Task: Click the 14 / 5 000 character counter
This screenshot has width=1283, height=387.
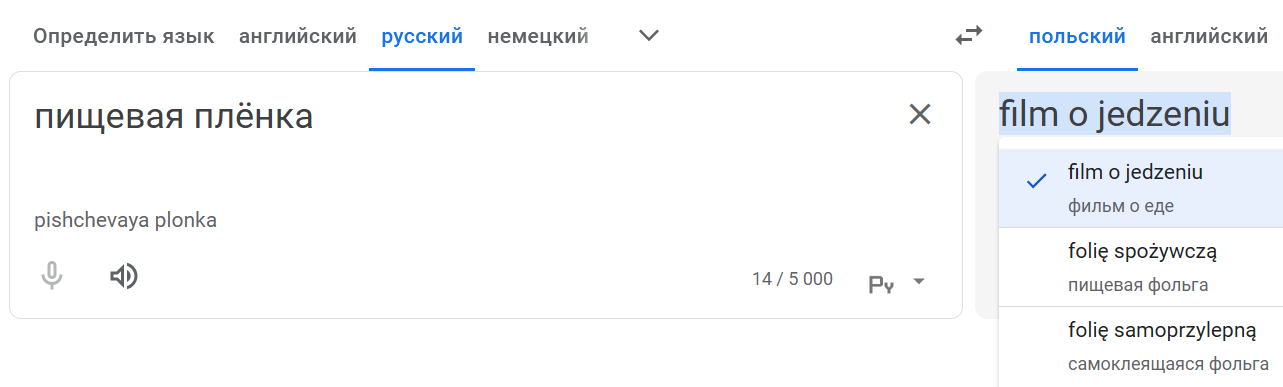Action: click(792, 279)
